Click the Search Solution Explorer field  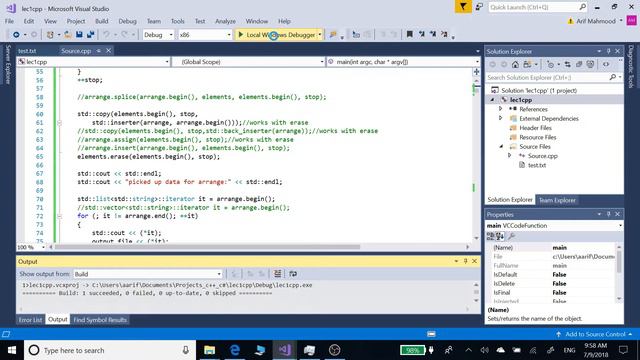pyautogui.click(x=553, y=78)
